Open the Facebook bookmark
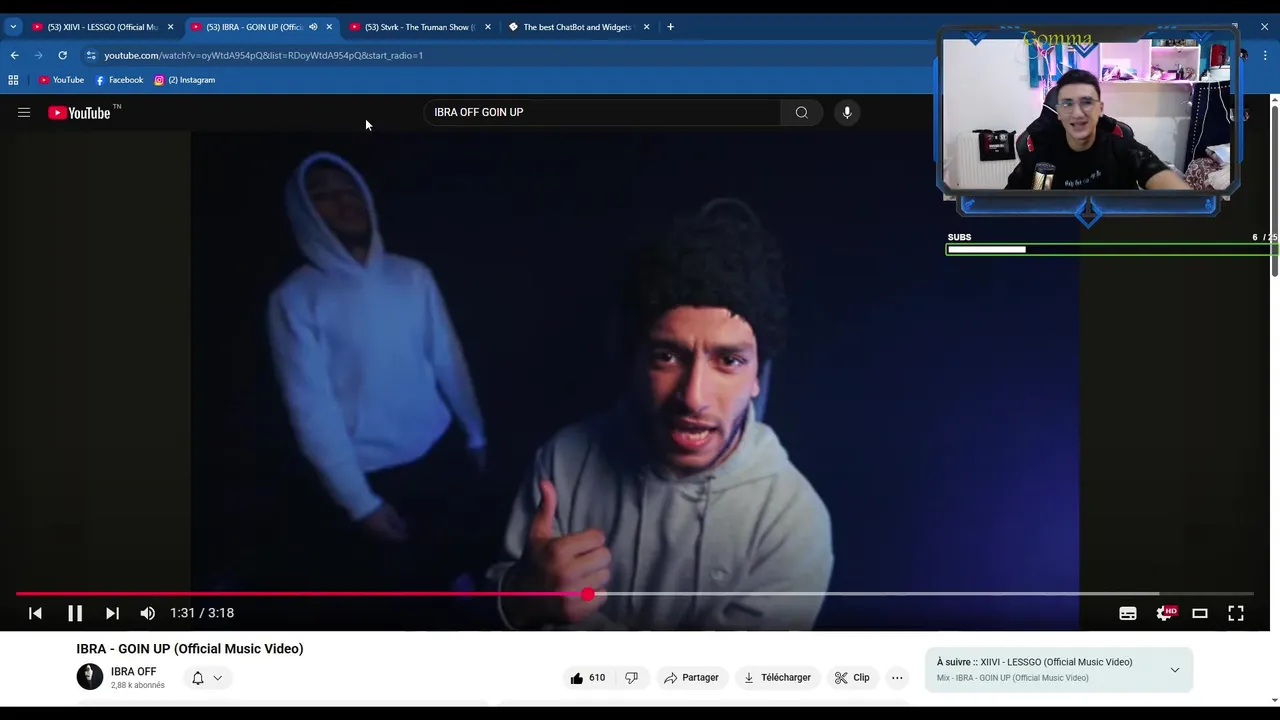Image resolution: width=1280 pixels, height=720 pixels. (119, 80)
